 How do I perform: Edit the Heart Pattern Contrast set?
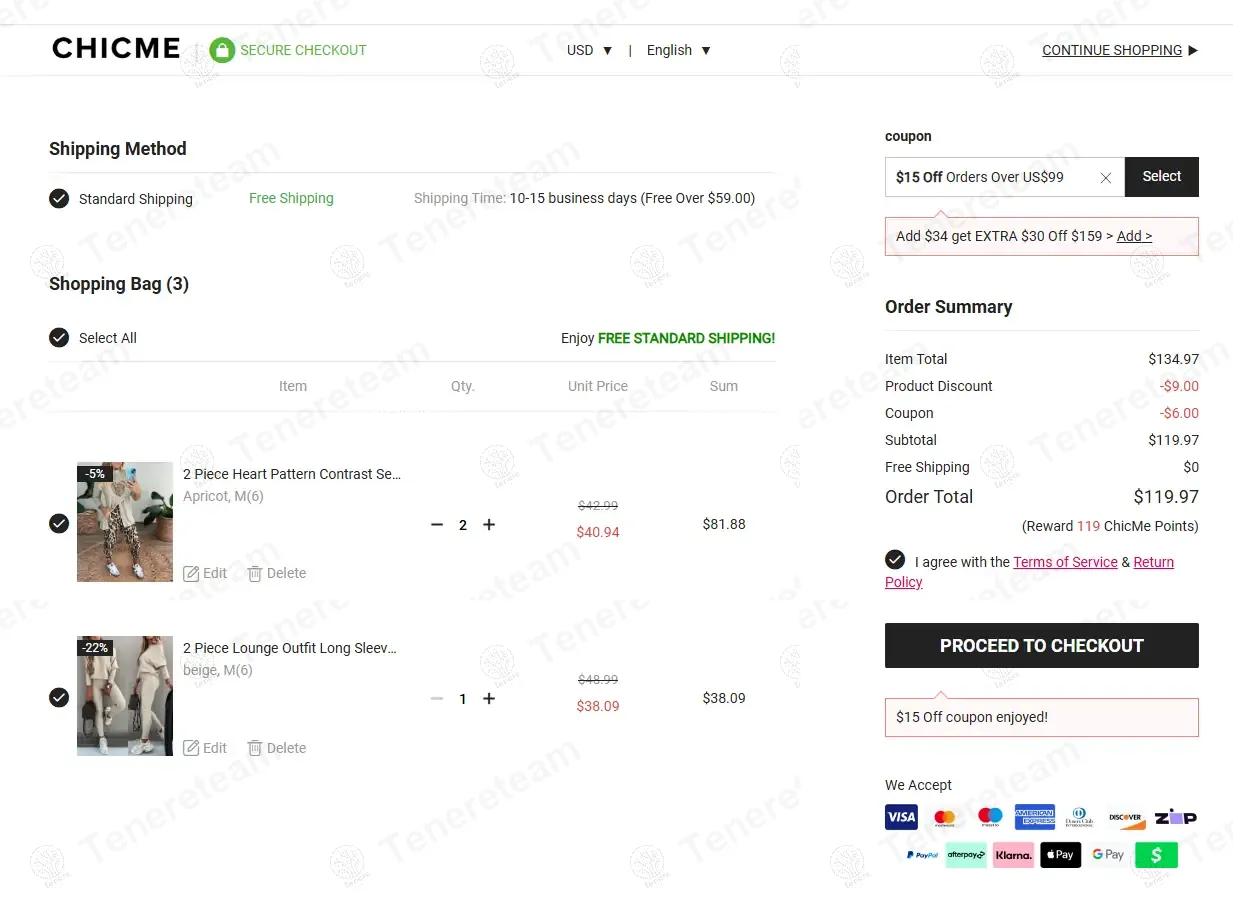[205, 573]
